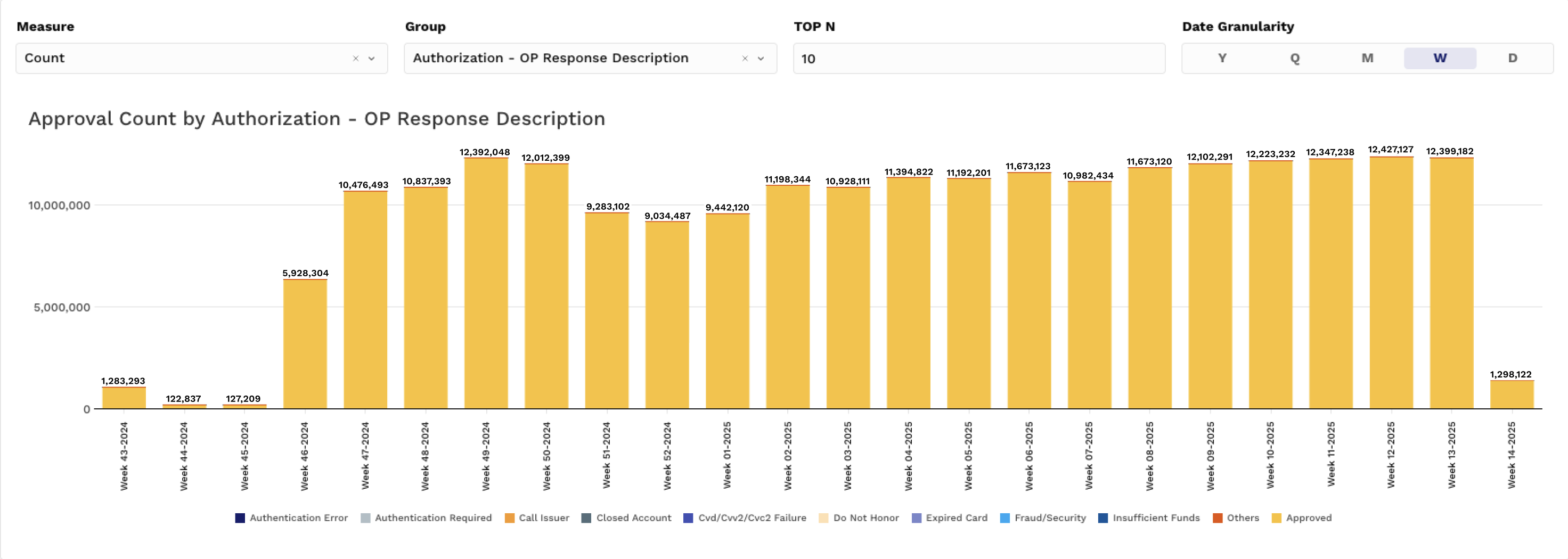1568x559 pixels.
Task: Click the Week 49-2024 bar
Action: (x=486, y=283)
